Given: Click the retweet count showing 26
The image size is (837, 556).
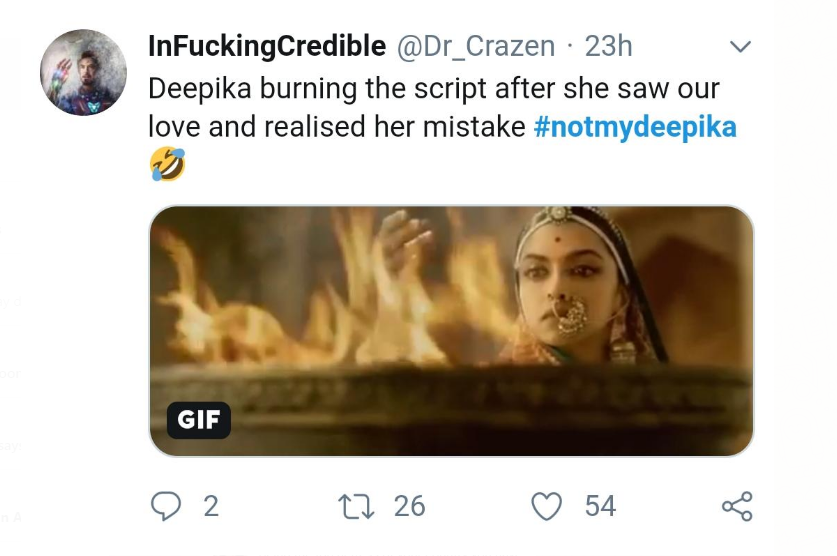Looking at the screenshot, I should (x=409, y=507).
